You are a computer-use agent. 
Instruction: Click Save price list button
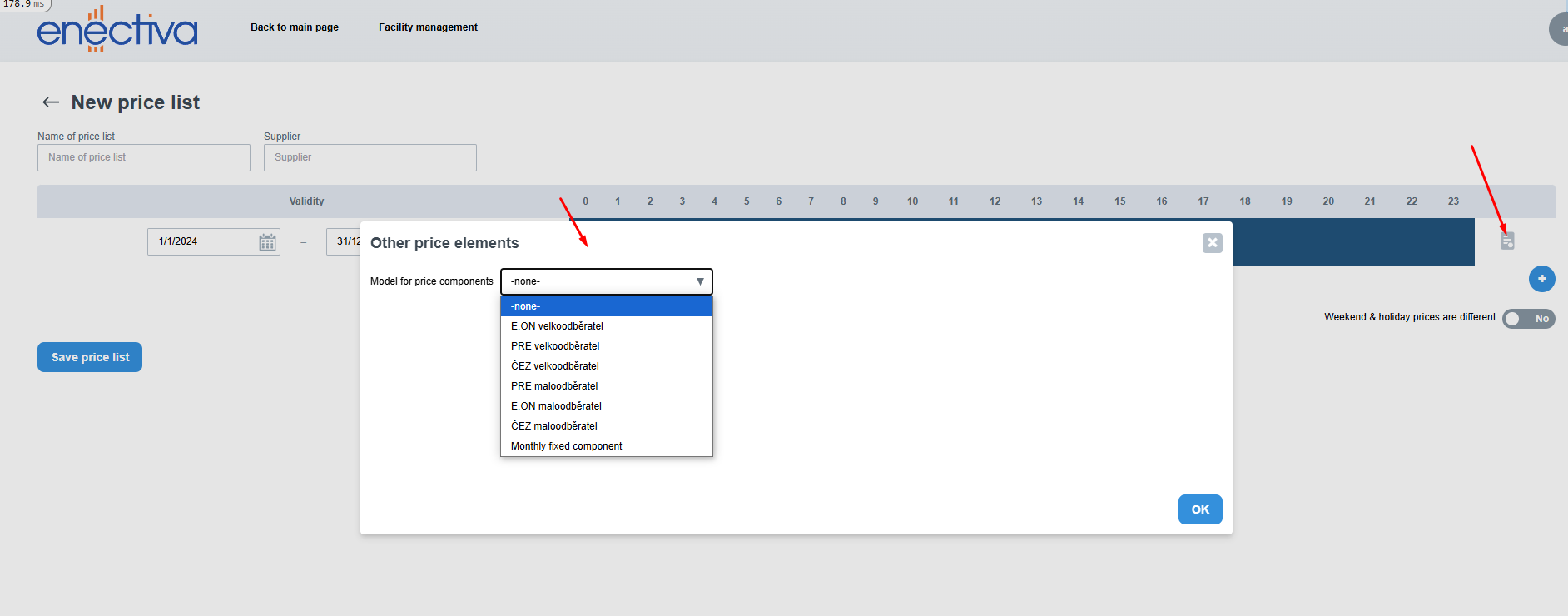click(x=90, y=357)
